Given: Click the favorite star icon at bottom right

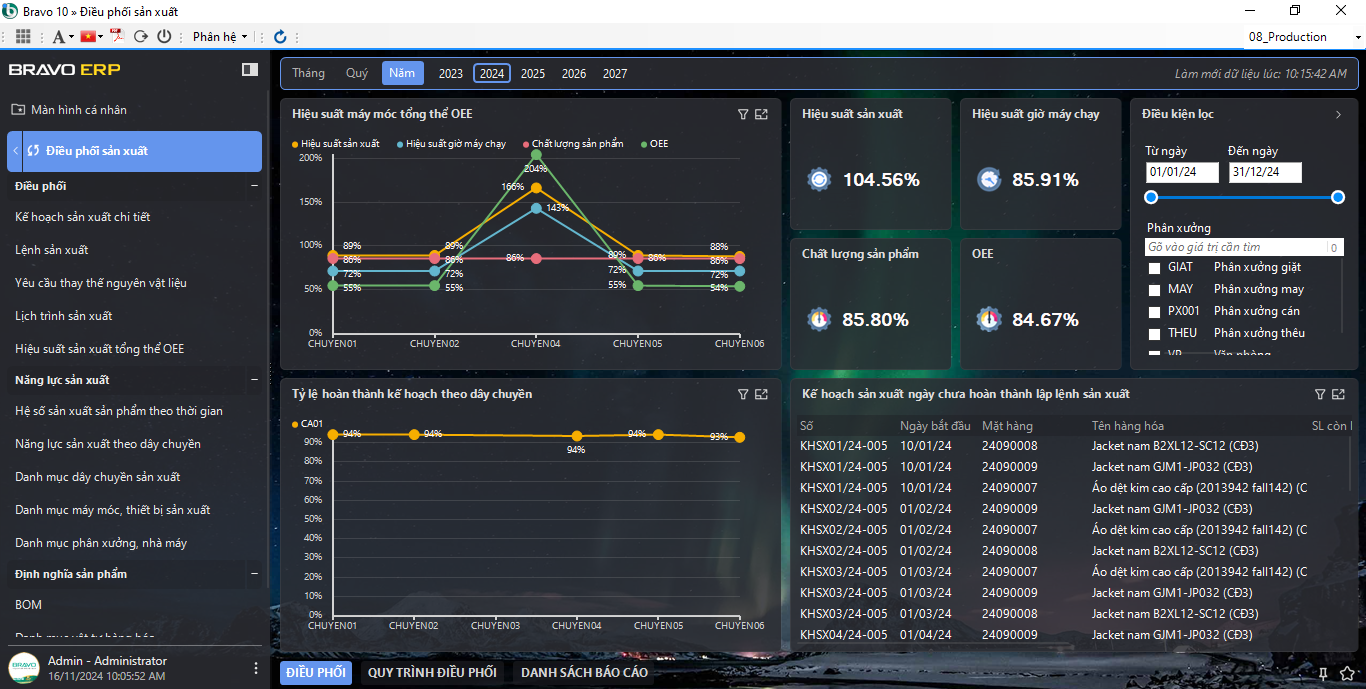Looking at the screenshot, I should [1347, 673].
